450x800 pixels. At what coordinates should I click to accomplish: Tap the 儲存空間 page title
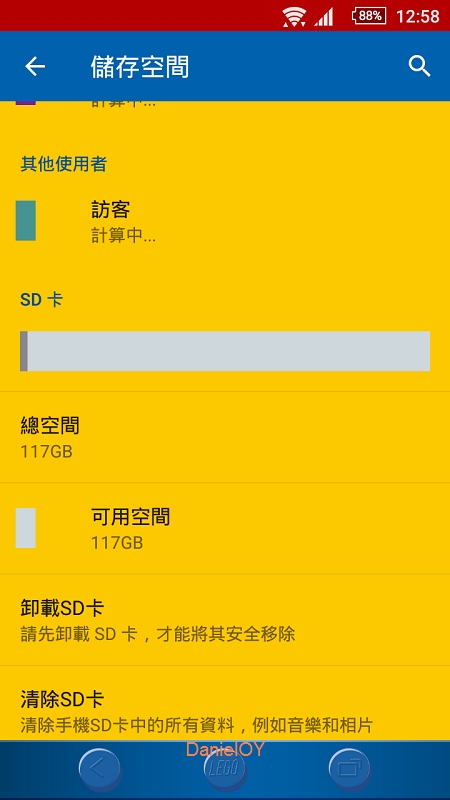(x=140, y=67)
